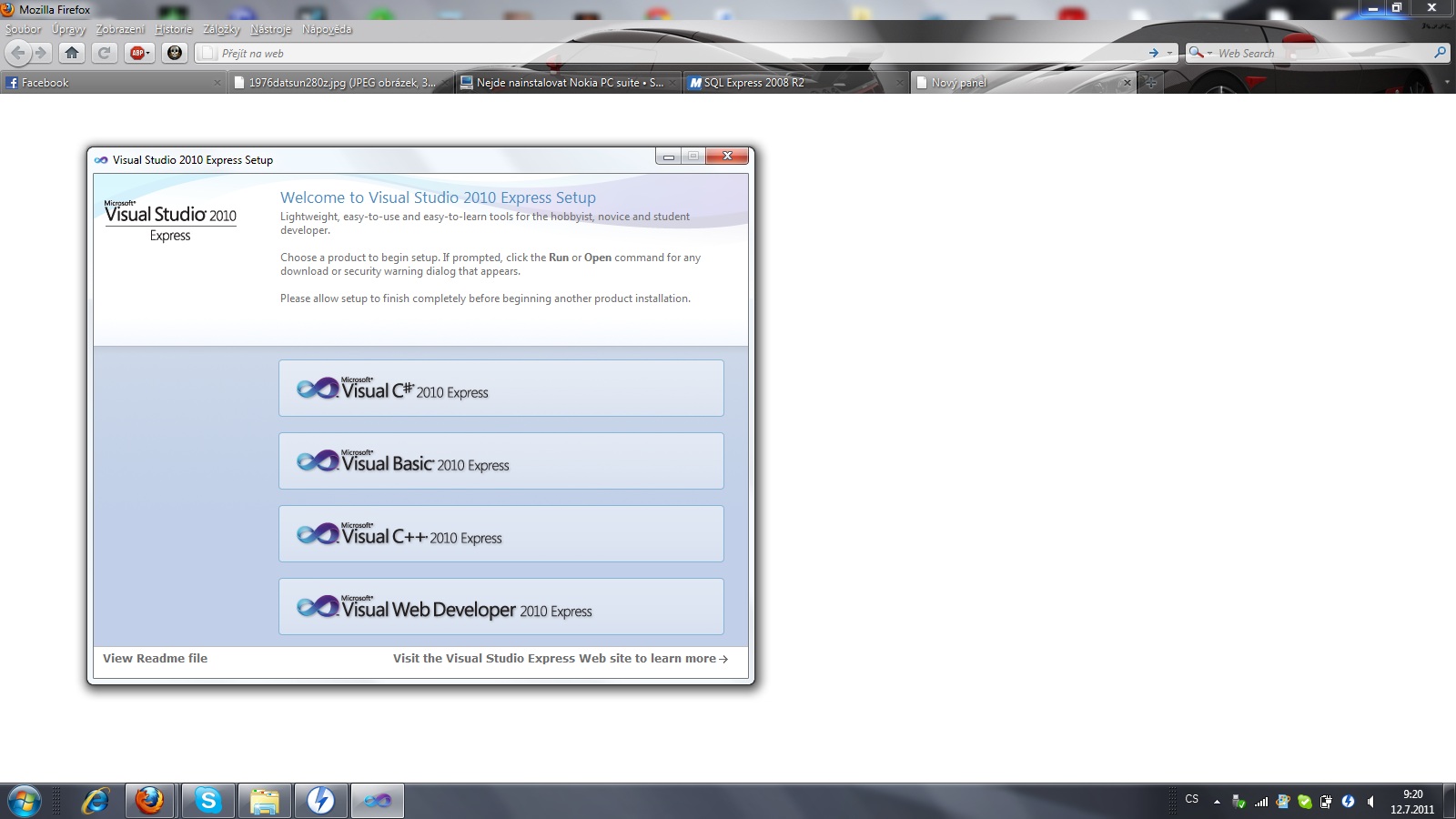Click the CS language indicator
Viewport: 1456px width, 819px height.
[x=1192, y=799]
